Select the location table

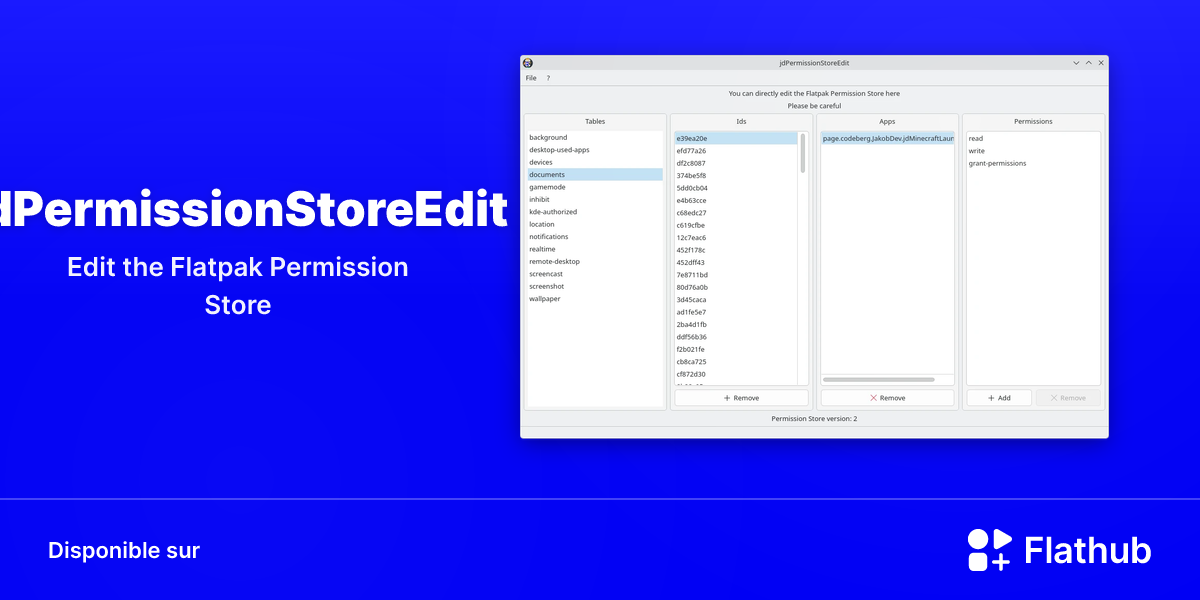pyautogui.click(x=595, y=224)
